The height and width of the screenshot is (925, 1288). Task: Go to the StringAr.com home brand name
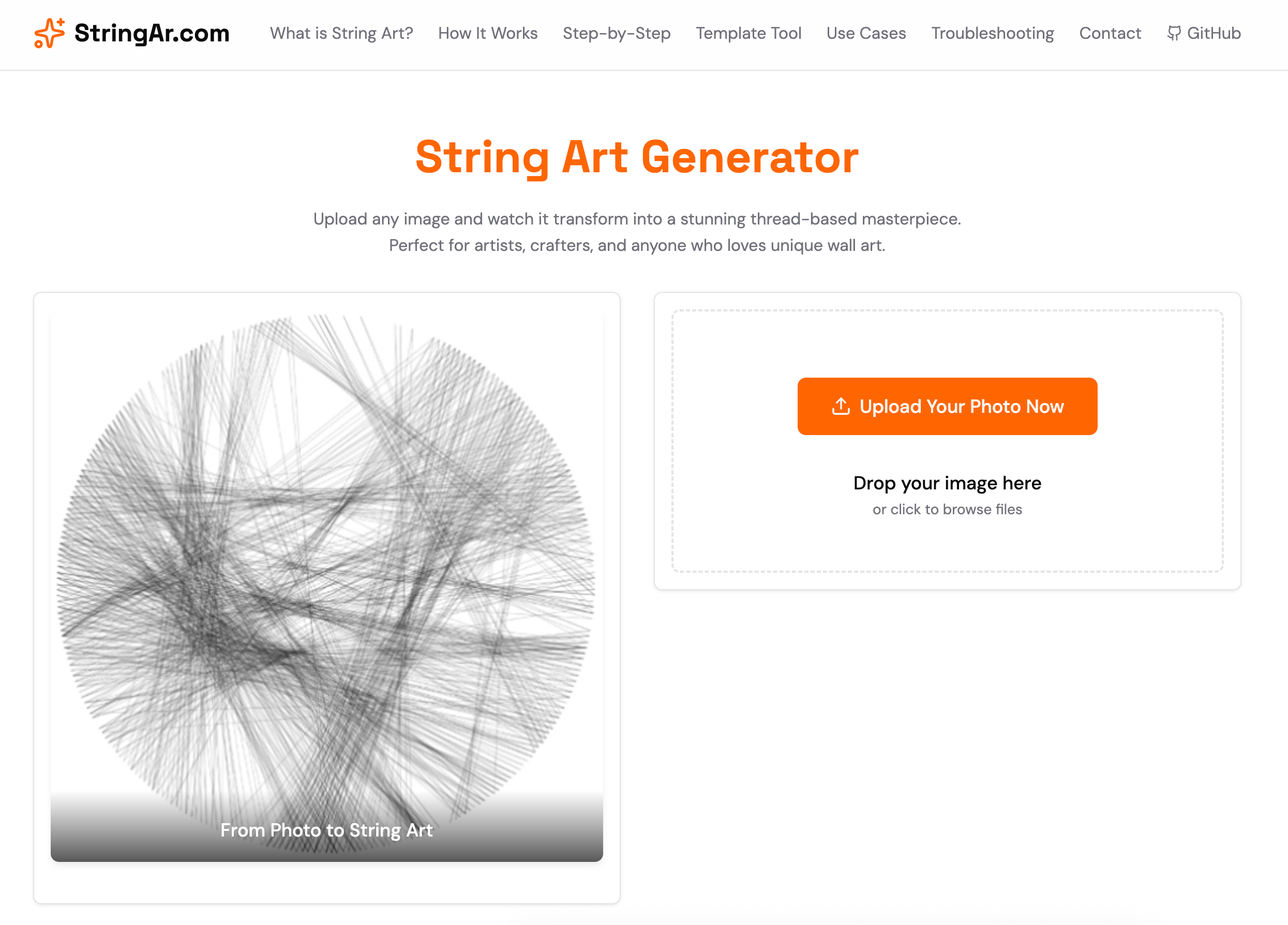click(152, 33)
